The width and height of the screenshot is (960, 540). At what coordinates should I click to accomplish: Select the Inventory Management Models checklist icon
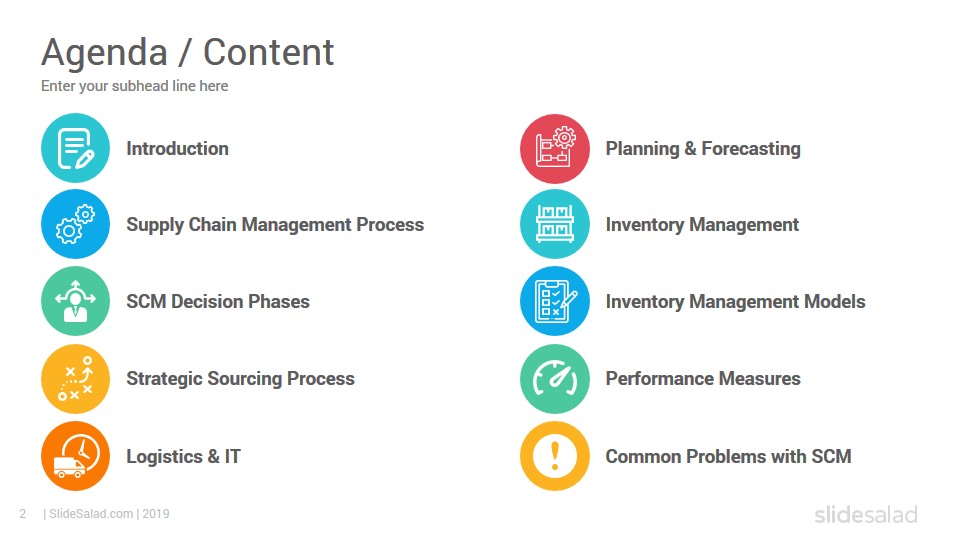[x=555, y=301]
